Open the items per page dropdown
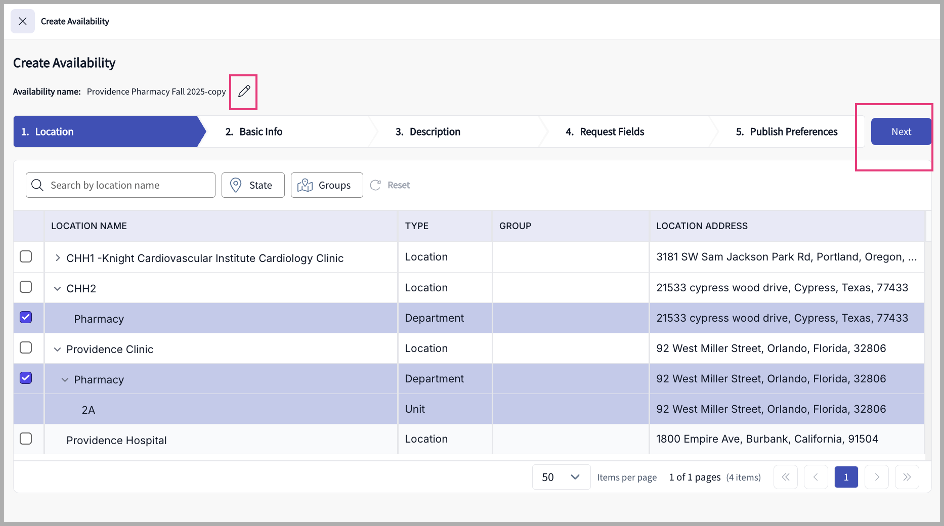The height and width of the screenshot is (526, 944). 560,477
